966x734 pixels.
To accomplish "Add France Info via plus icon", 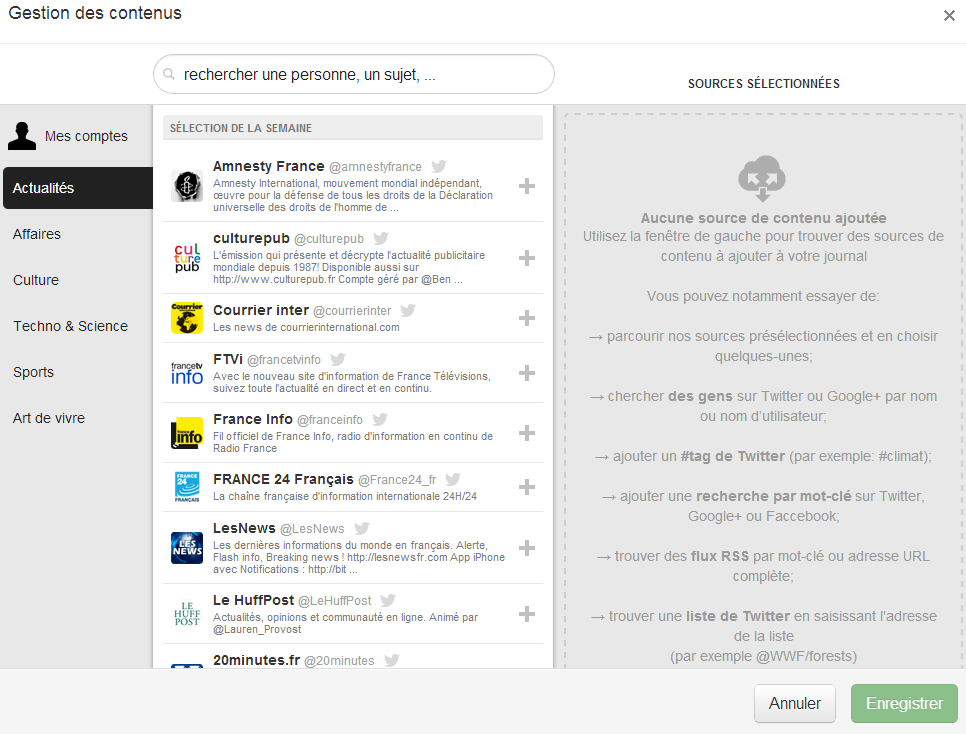I will pyautogui.click(x=527, y=433).
